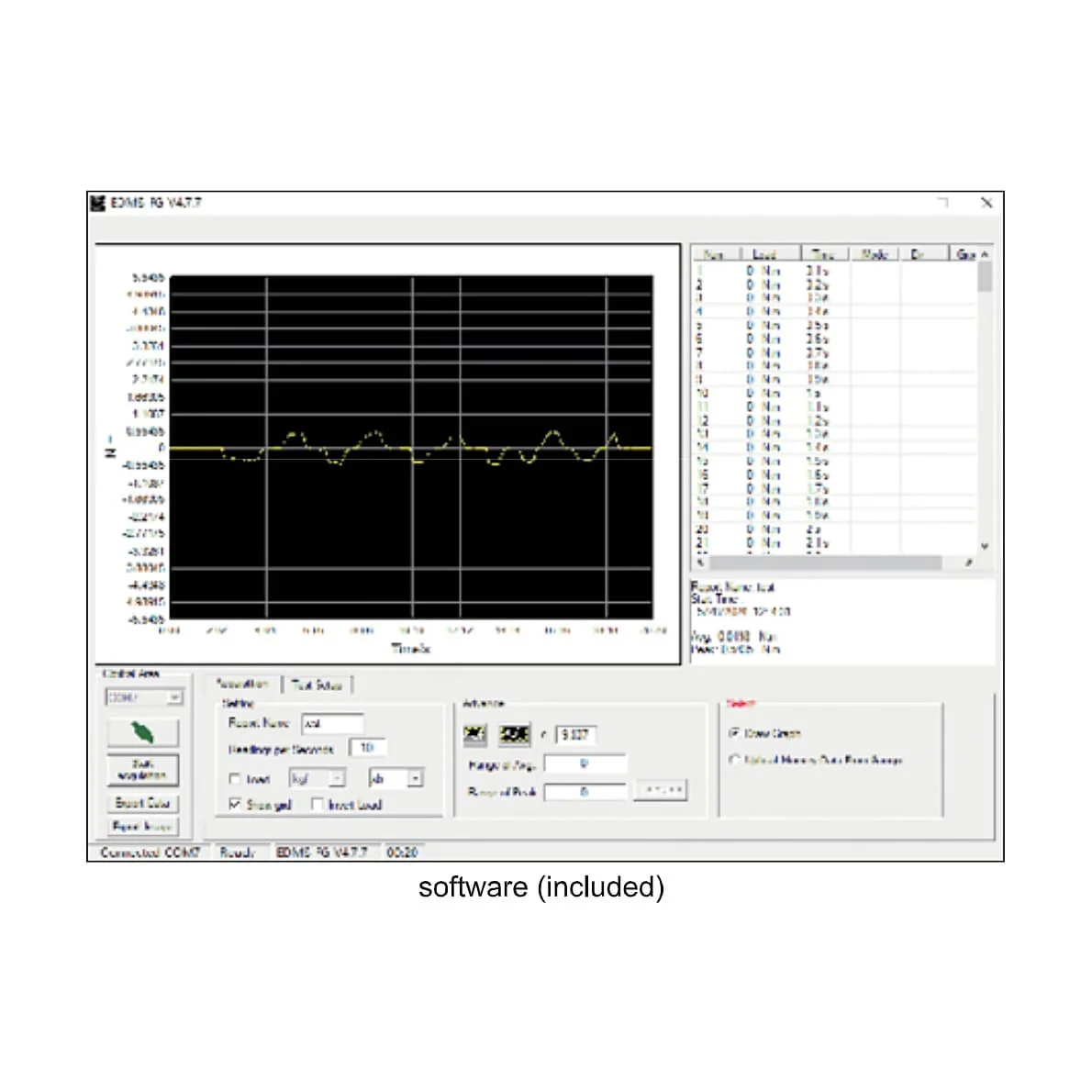Select row 12 in the data table
This screenshot has height=1092, width=1092.
coord(834,420)
